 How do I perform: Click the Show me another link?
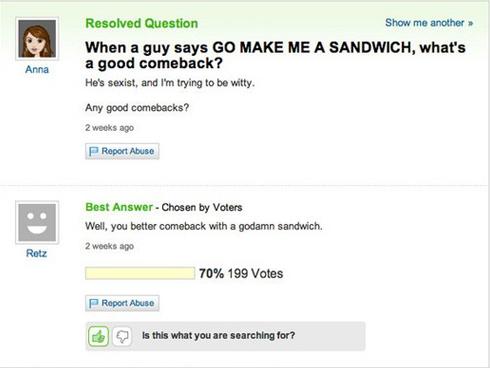[x=425, y=23]
